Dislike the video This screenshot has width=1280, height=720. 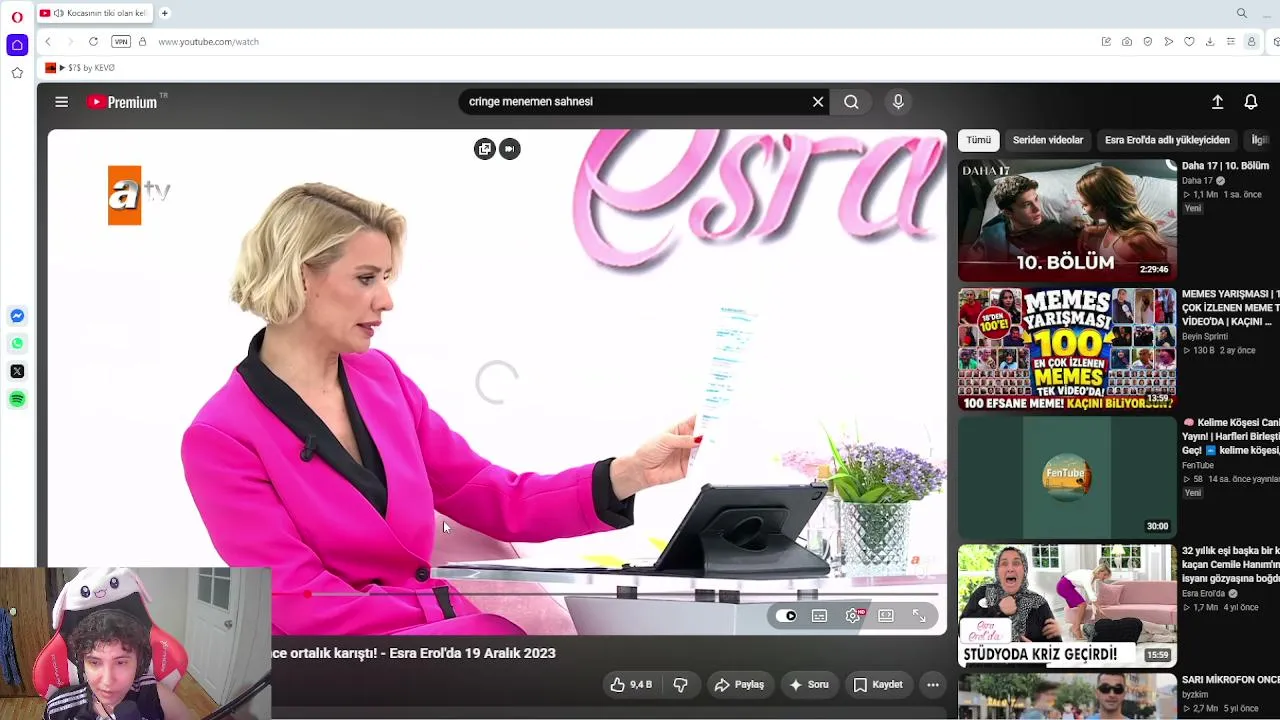681,685
